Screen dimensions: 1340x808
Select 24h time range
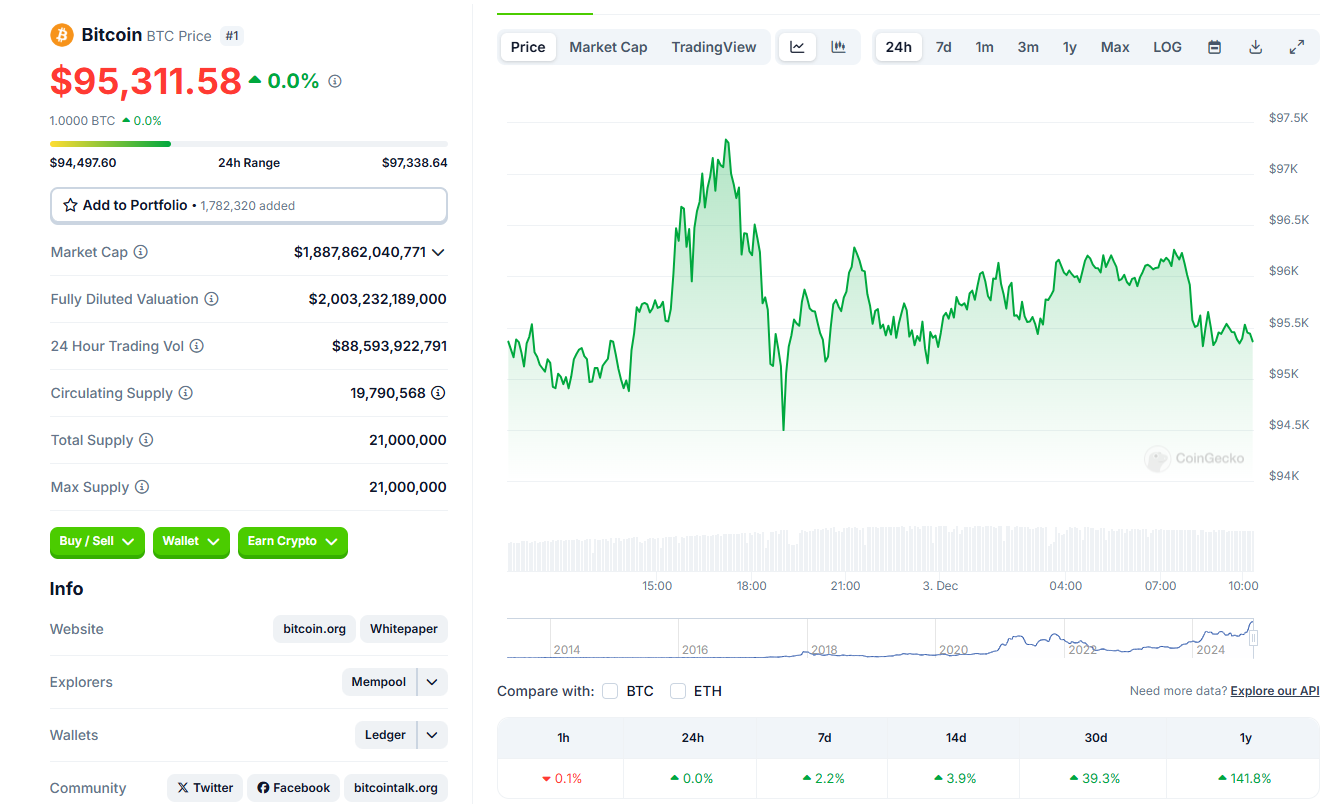[x=898, y=47]
